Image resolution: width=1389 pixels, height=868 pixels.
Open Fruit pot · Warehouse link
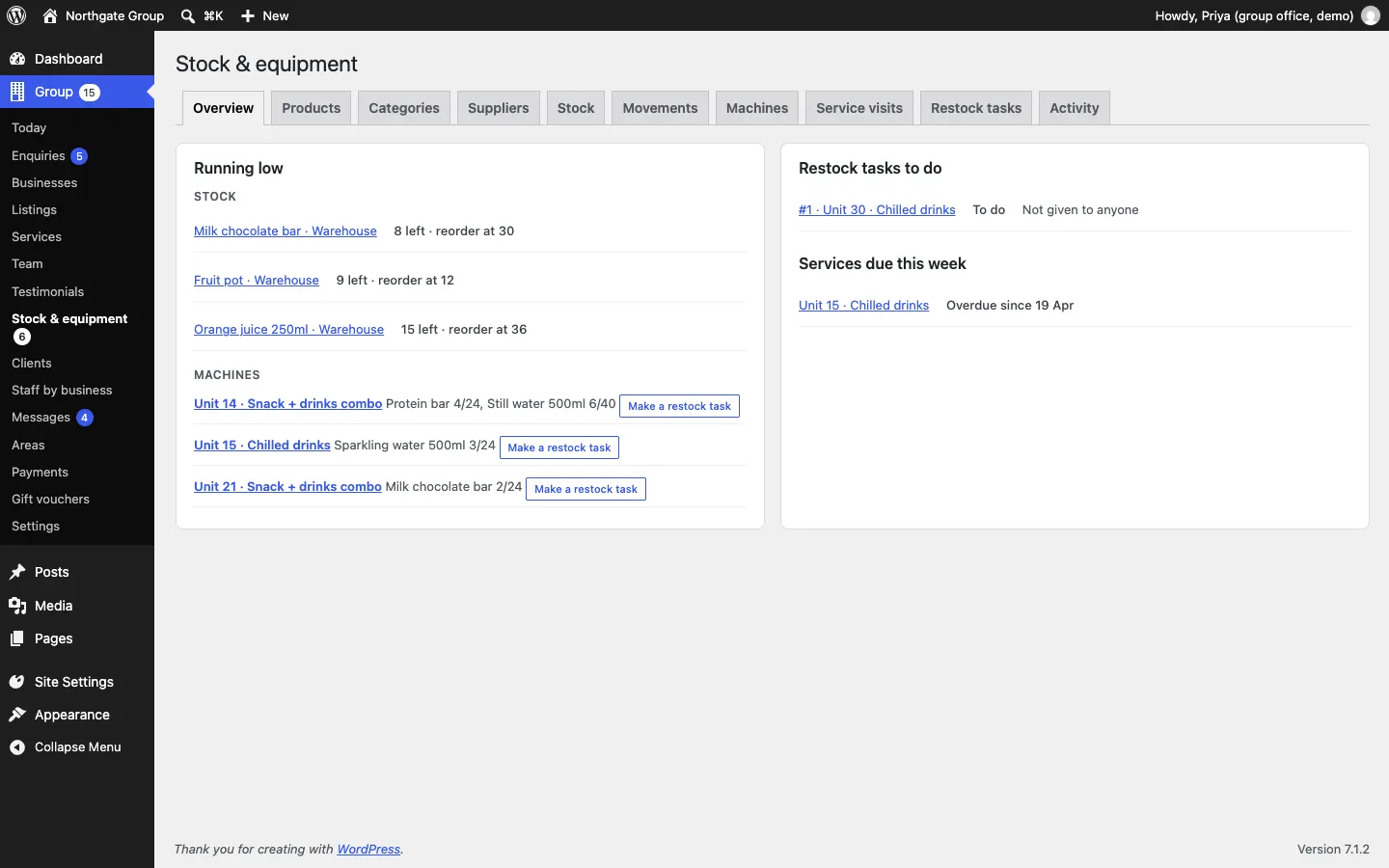click(257, 281)
